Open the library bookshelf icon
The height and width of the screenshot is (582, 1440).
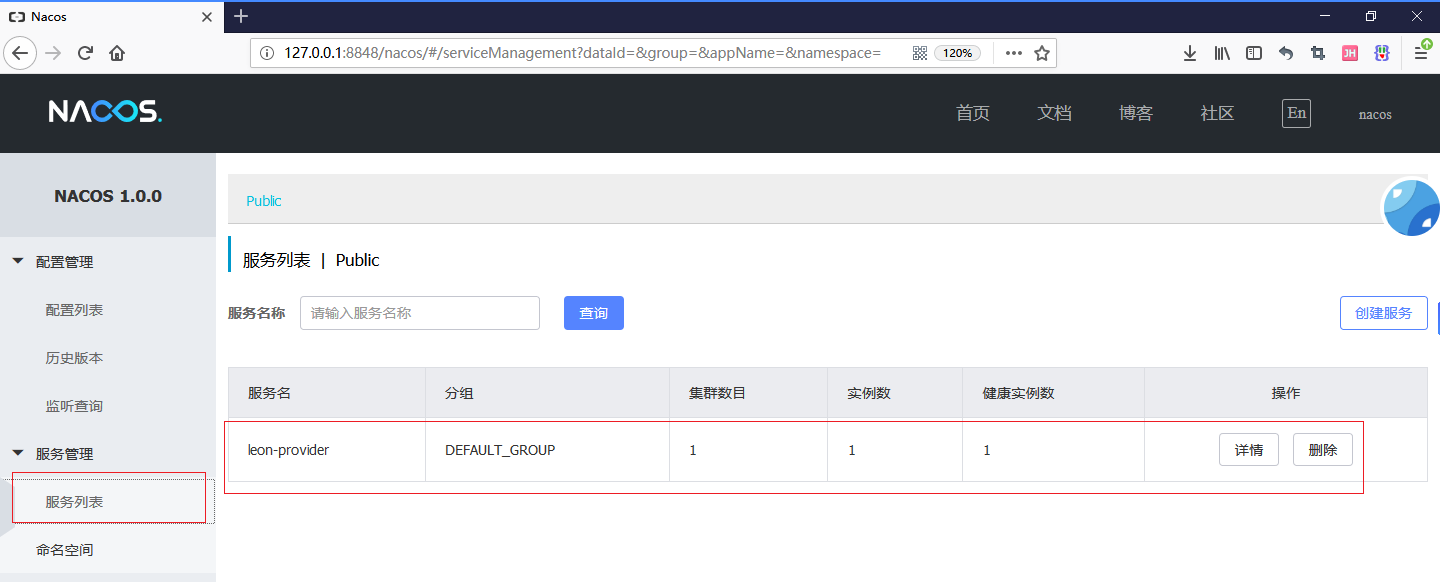(1222, 53)
